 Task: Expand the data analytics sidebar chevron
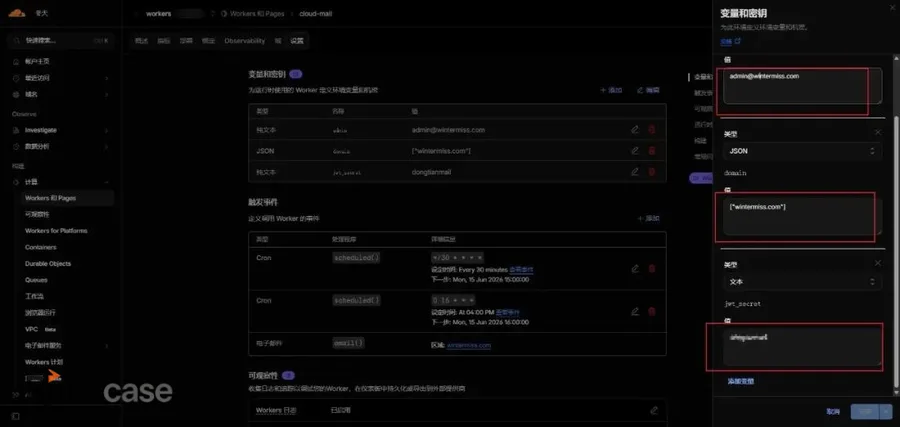107,146
